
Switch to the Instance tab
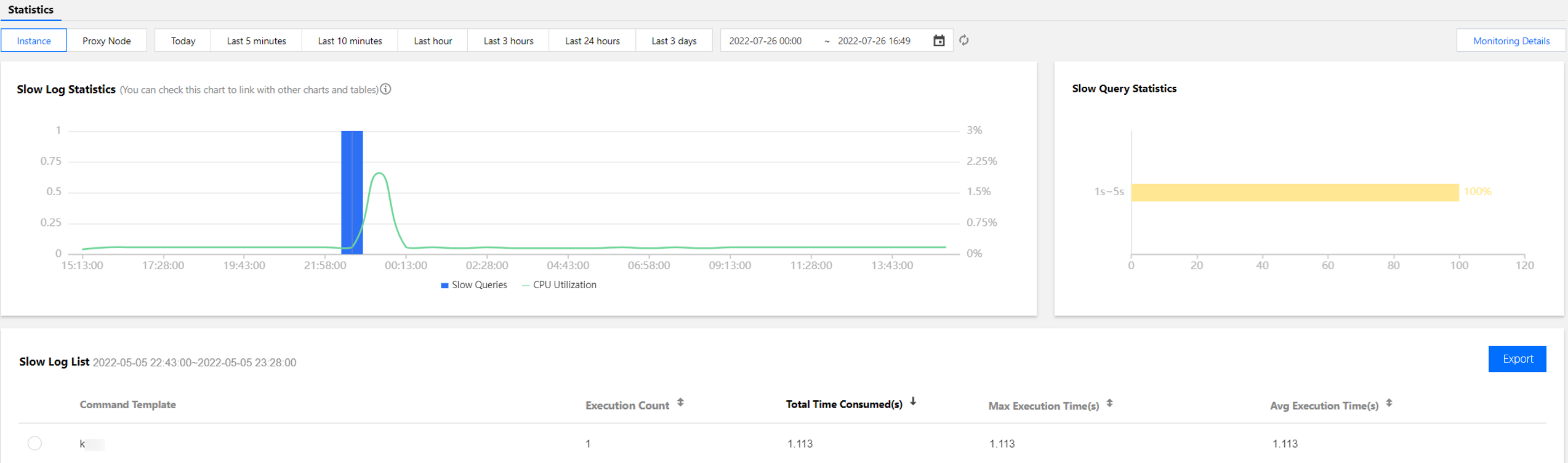point(34,41)
